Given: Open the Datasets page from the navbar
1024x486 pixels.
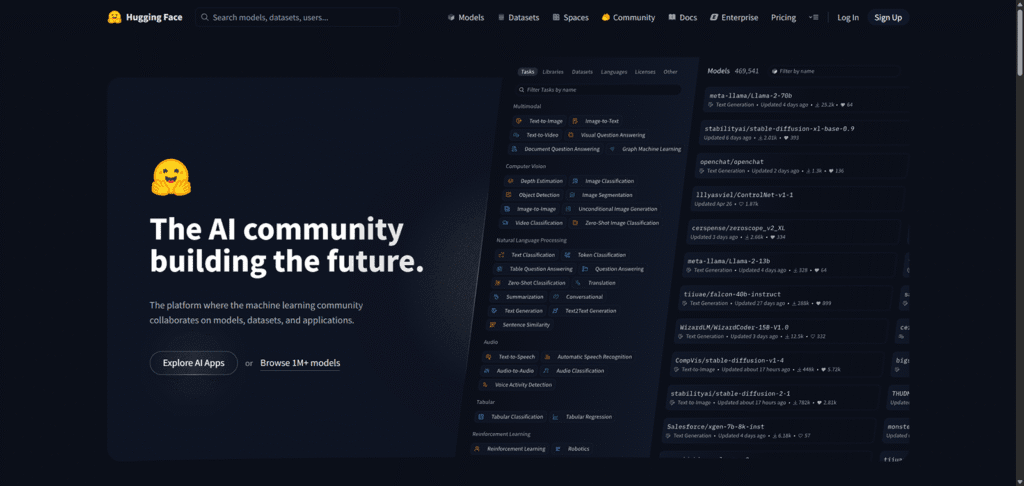Looking at the screenshot, I should 519,18.
